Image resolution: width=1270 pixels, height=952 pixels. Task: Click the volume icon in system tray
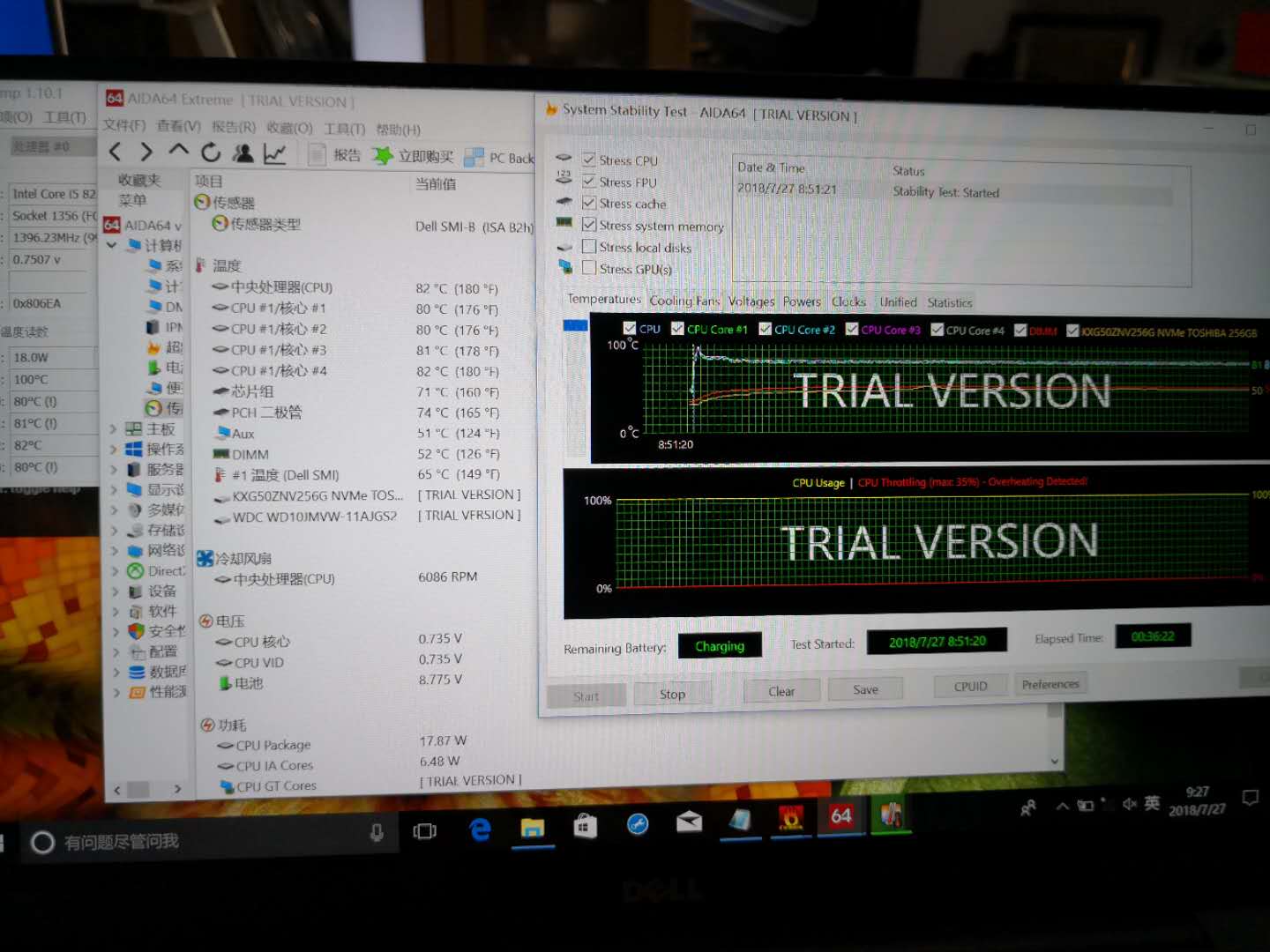tap(1129, 803)
